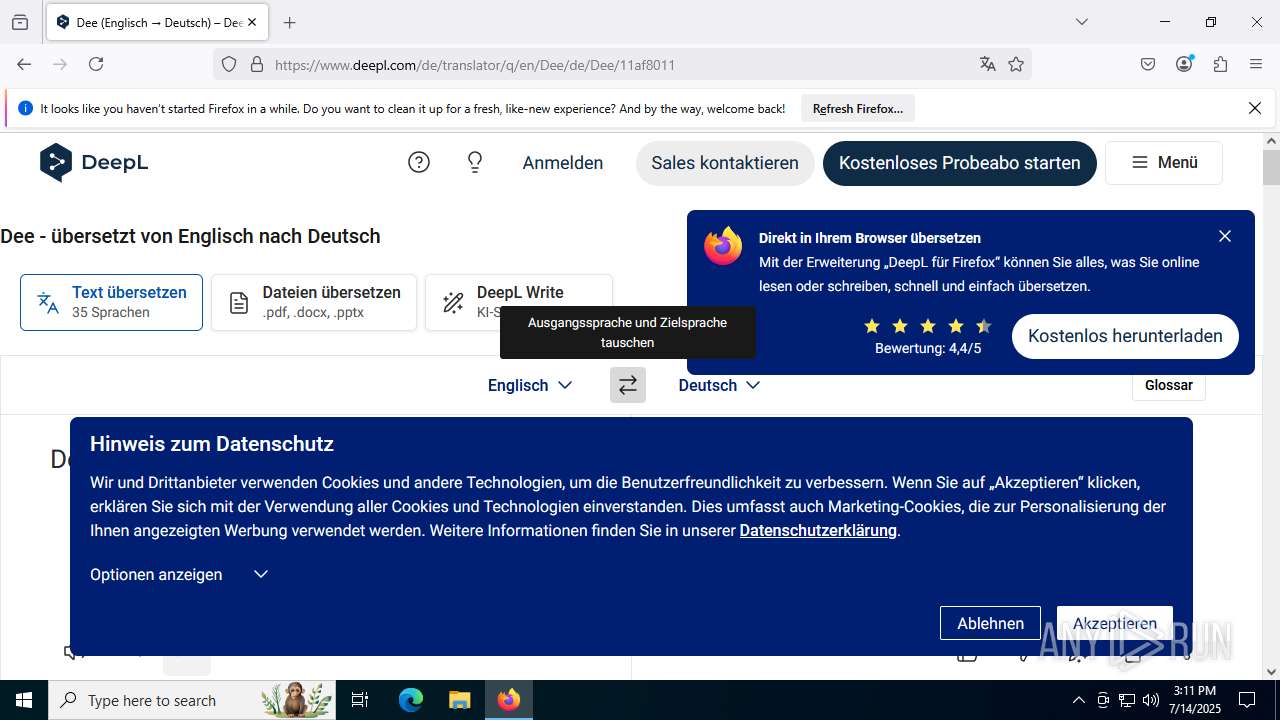
Task: Open the DeepL Menü
Action: [x=1164, y=162]
